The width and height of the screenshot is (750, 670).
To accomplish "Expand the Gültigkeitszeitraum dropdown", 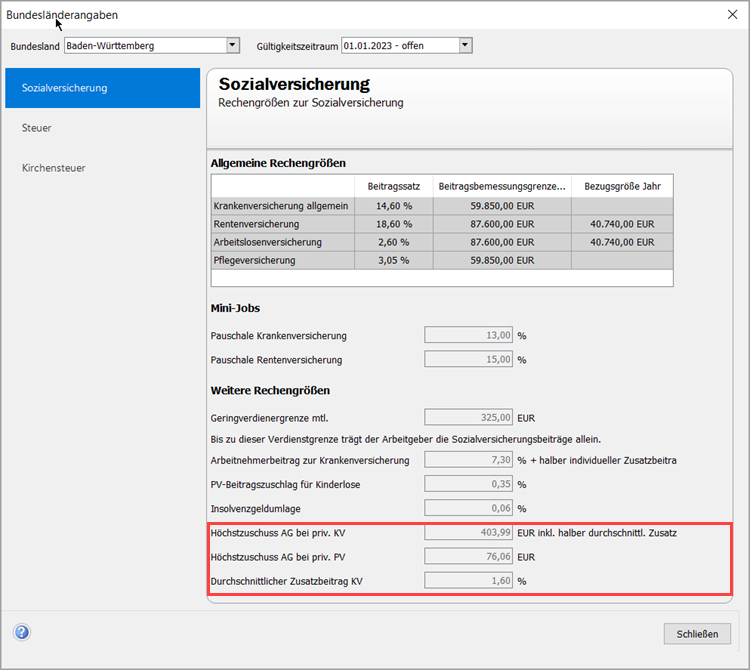I will tap(465, 45).
